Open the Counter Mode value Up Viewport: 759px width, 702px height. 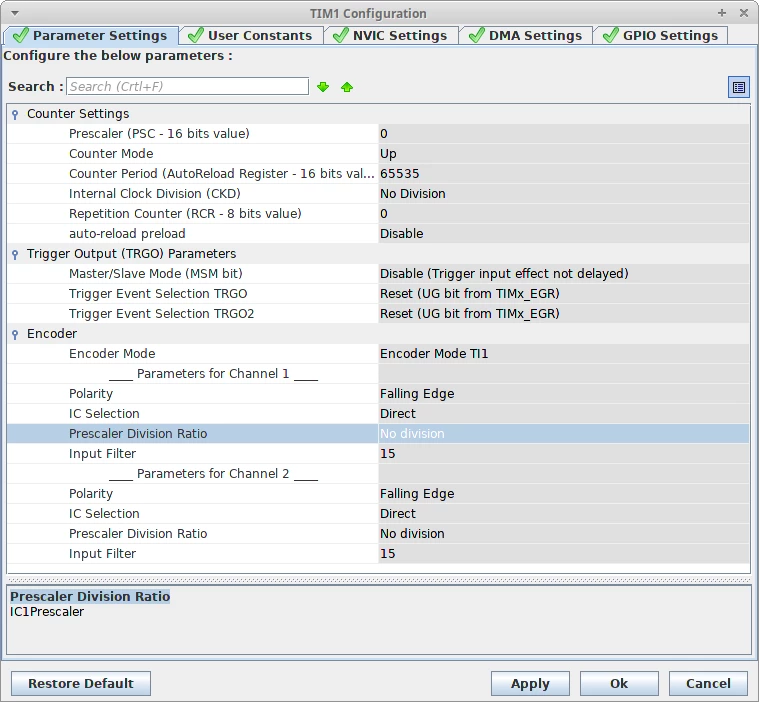tap(564, 153)
